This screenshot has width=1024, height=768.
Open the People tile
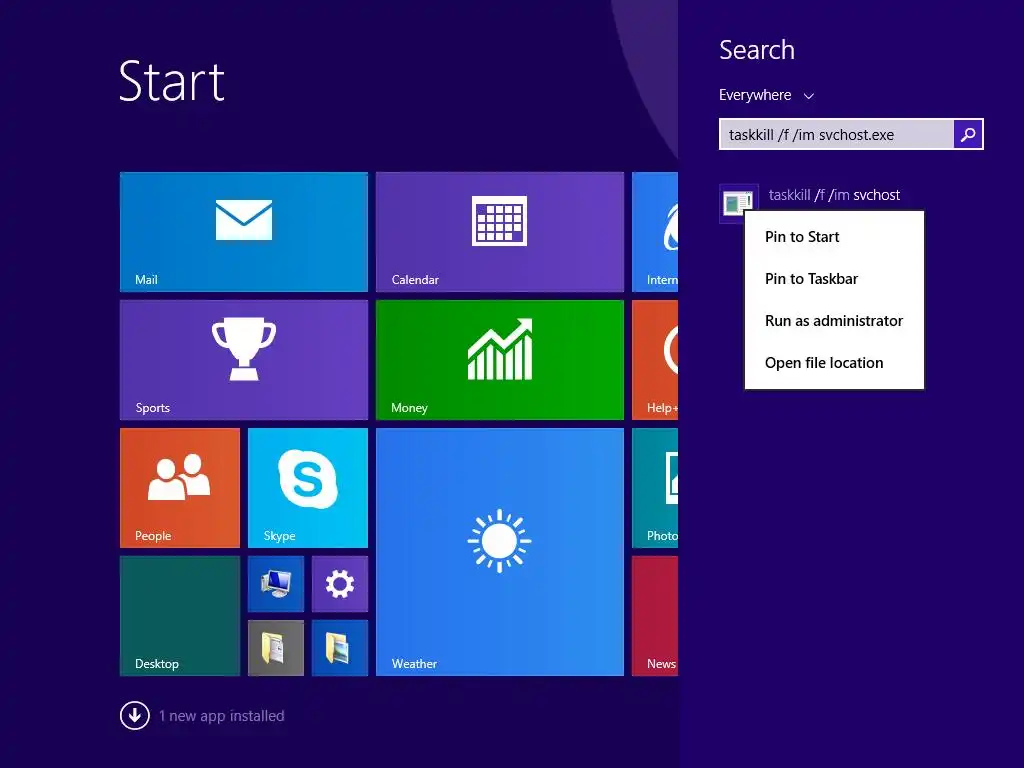(180, 488)
